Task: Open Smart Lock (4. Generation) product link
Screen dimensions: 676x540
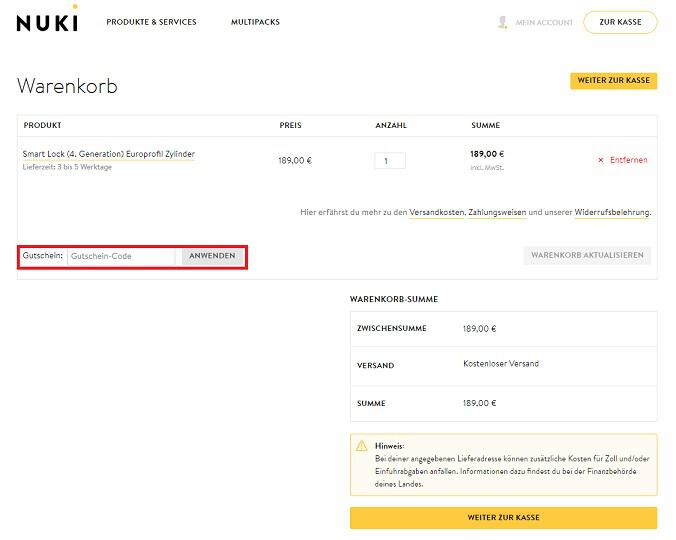Action: pos(109,154)
